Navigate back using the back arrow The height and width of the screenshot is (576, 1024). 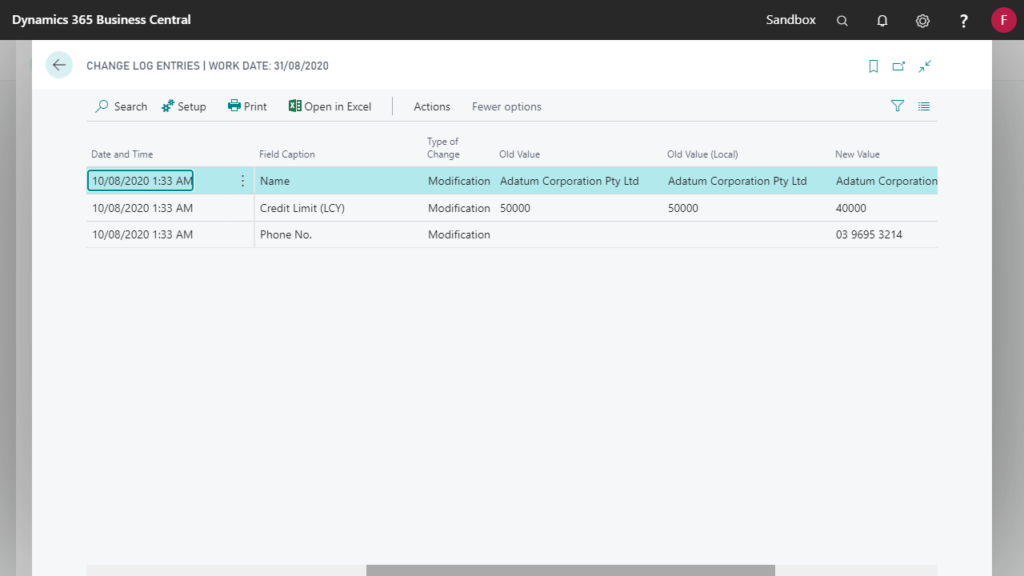coord(59,65)
